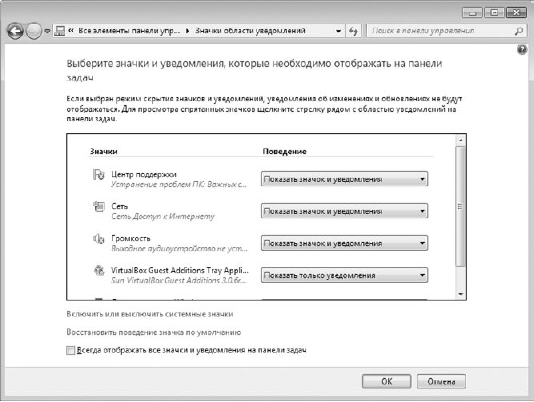Click the Громкость speaker icon

[98, 239]
